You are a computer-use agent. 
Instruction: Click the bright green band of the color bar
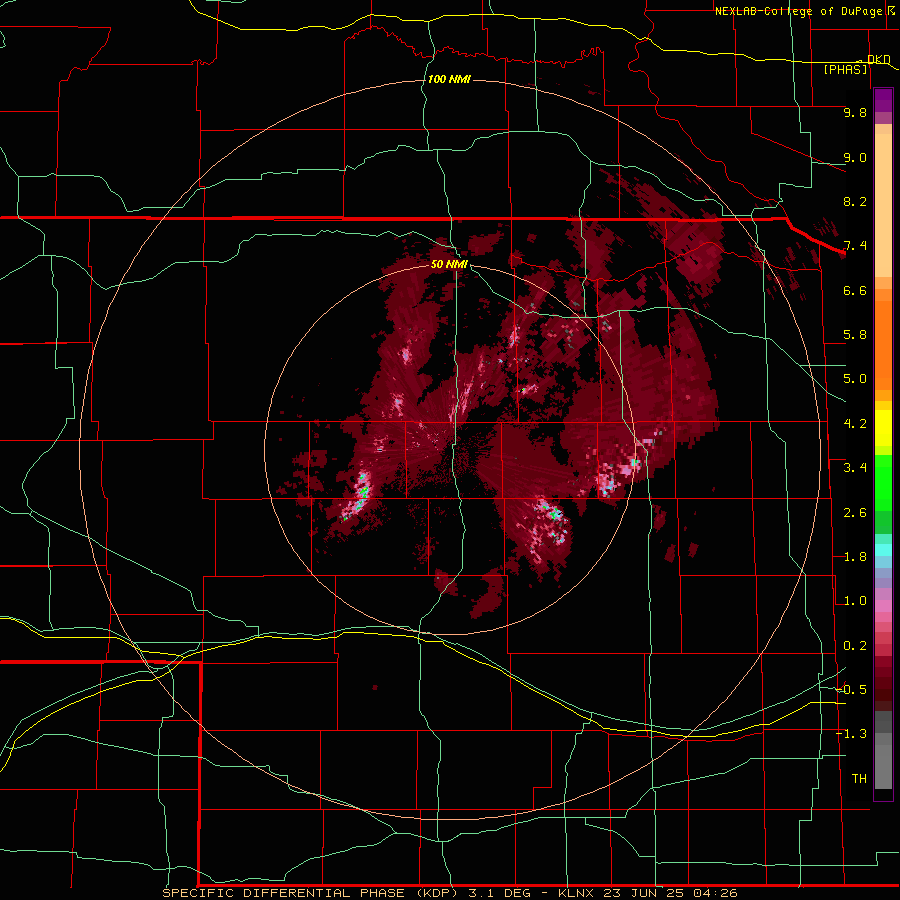pos(883,483)
